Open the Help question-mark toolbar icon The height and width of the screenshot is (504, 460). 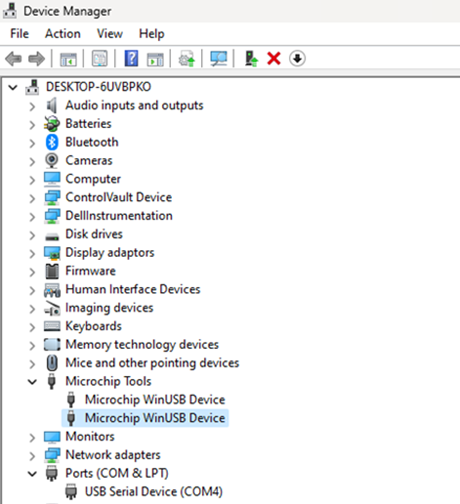tap(131, 58)
